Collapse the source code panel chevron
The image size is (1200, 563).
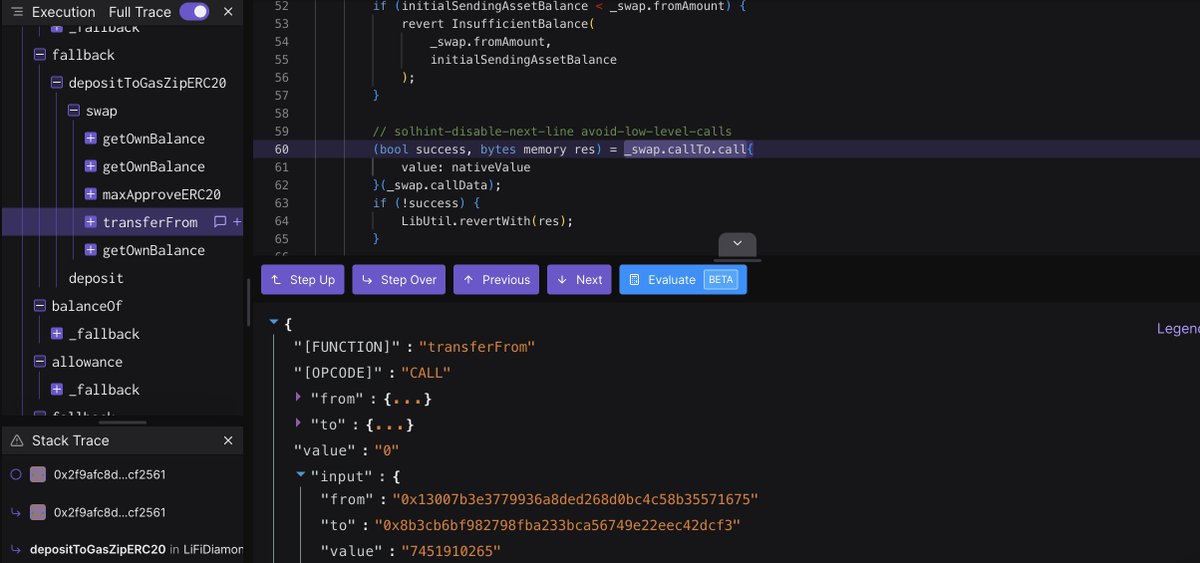pos(737,244)
